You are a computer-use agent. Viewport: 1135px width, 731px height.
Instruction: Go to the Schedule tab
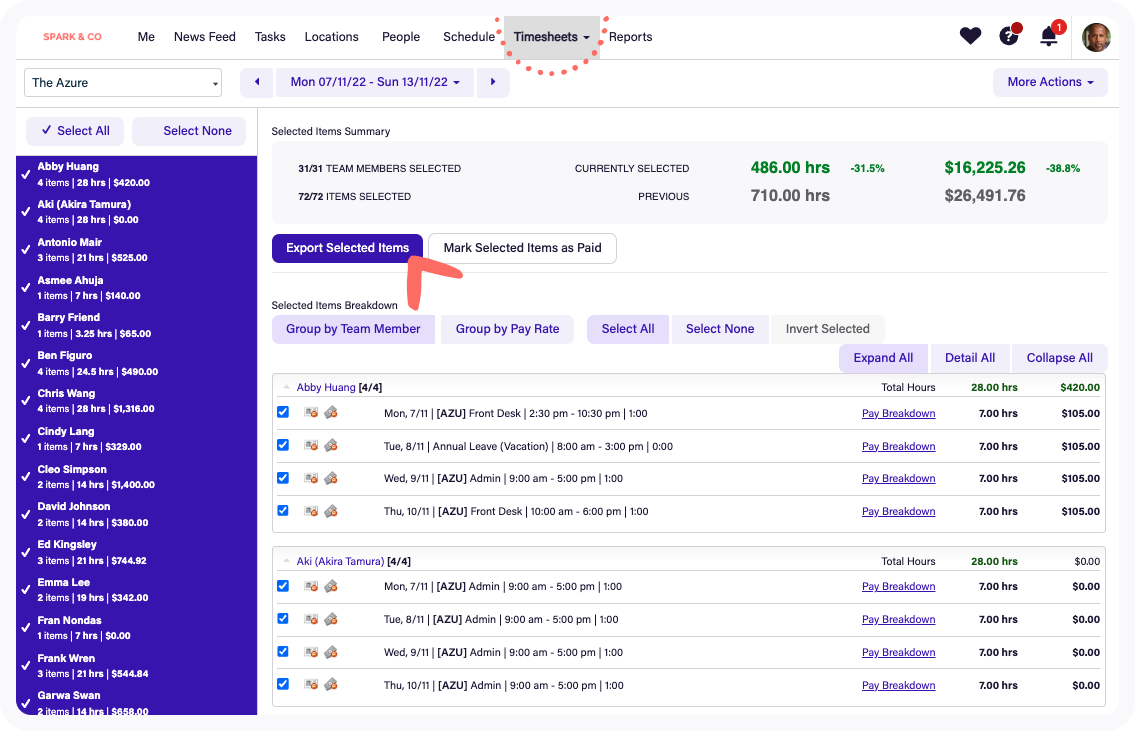(468, 37)
